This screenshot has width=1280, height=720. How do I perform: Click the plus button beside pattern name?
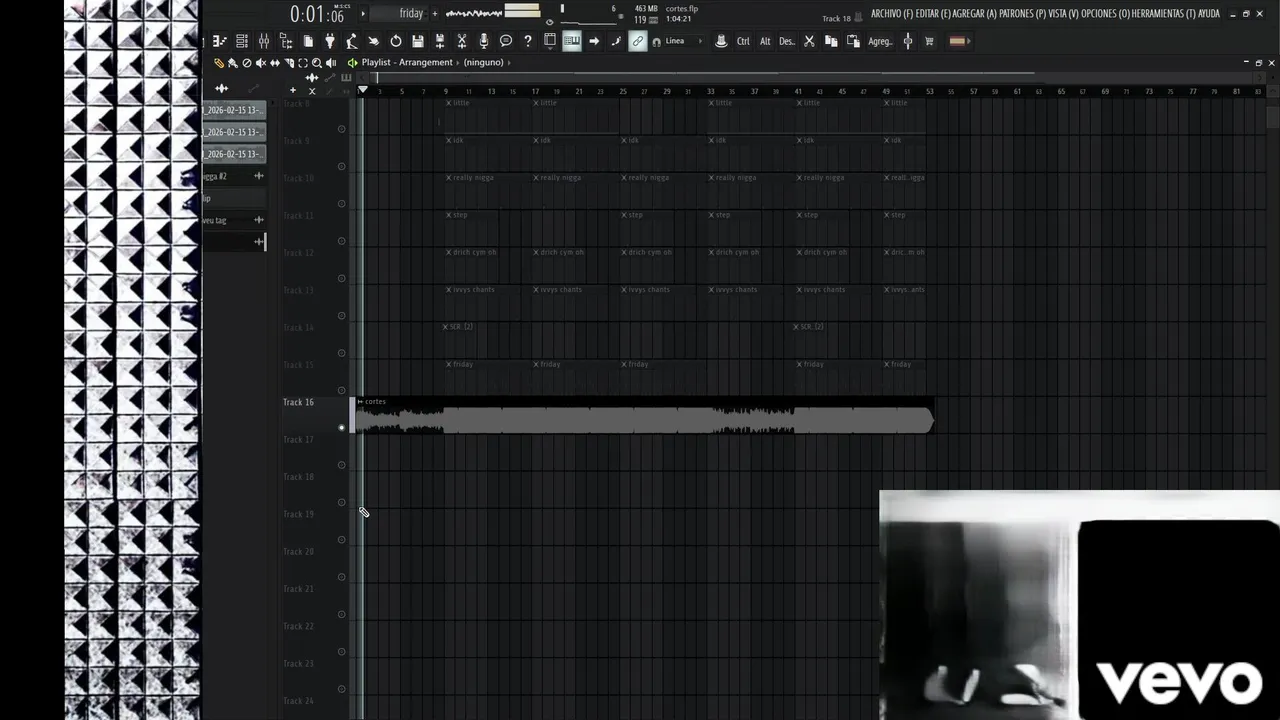tap(435, 13)
